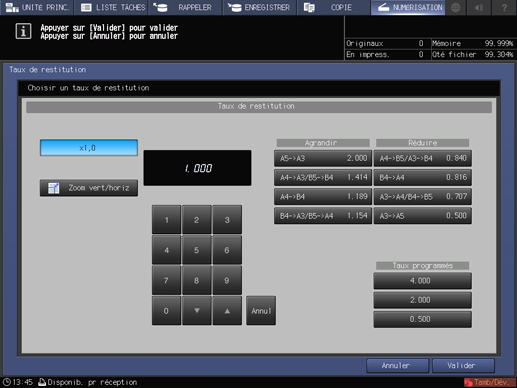517x388 pixels.
Task: Click the Originaux counter
Action: click(385, 43)
